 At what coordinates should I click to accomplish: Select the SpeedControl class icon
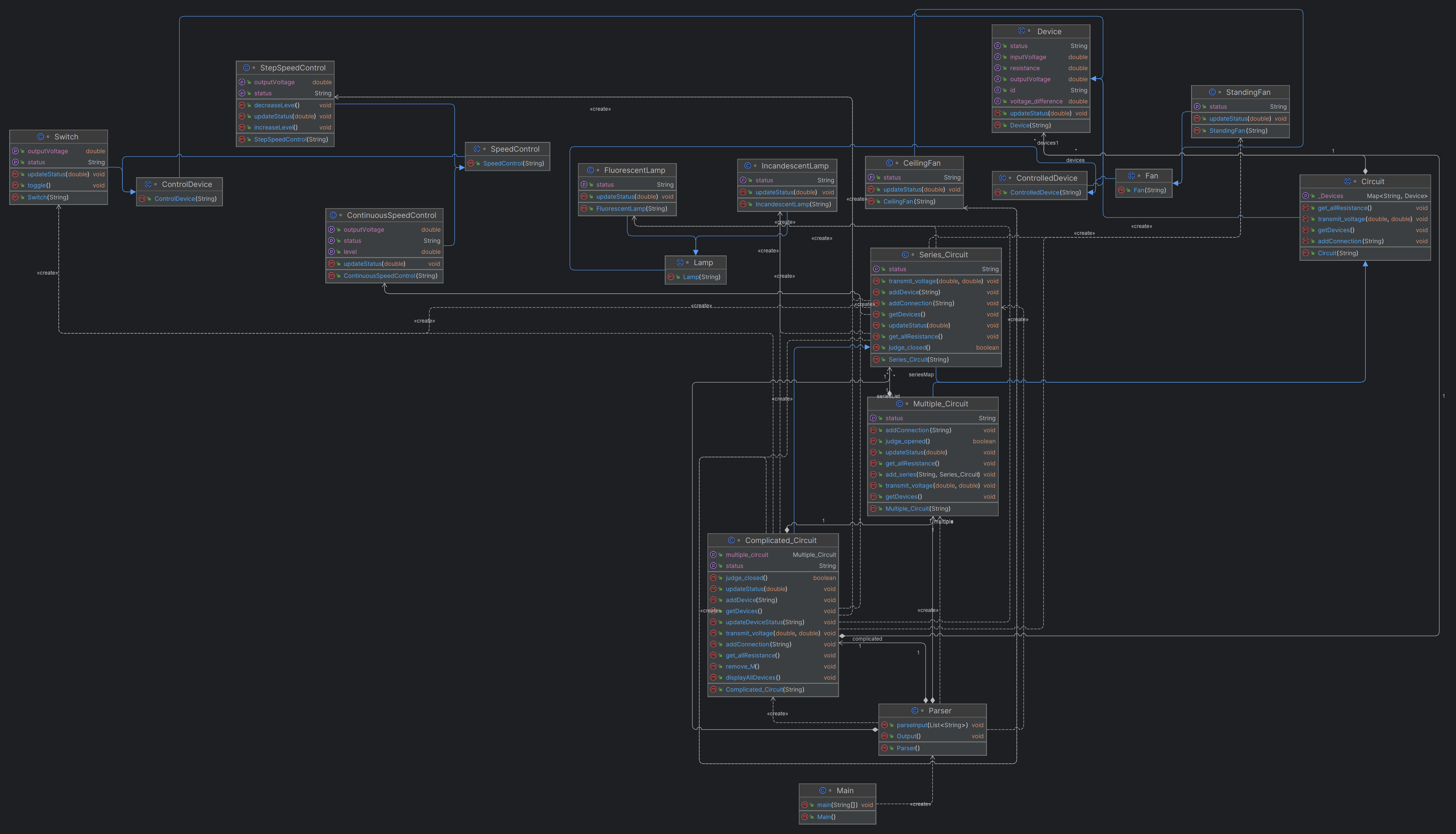(477, 149)
